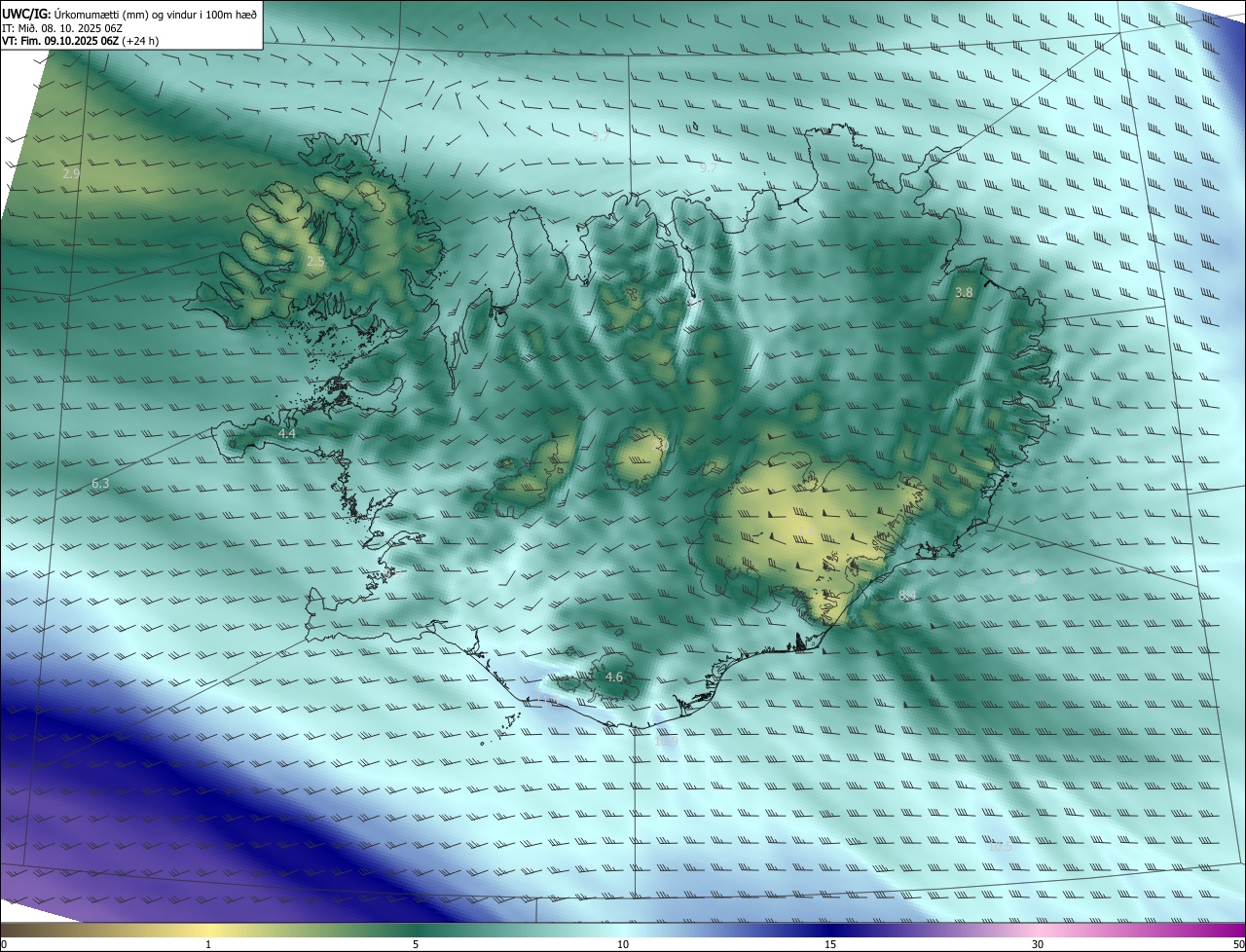This screenshot has width=1246, height=952.
Task: Click the '3.8' value on the map
Action: 964,292
